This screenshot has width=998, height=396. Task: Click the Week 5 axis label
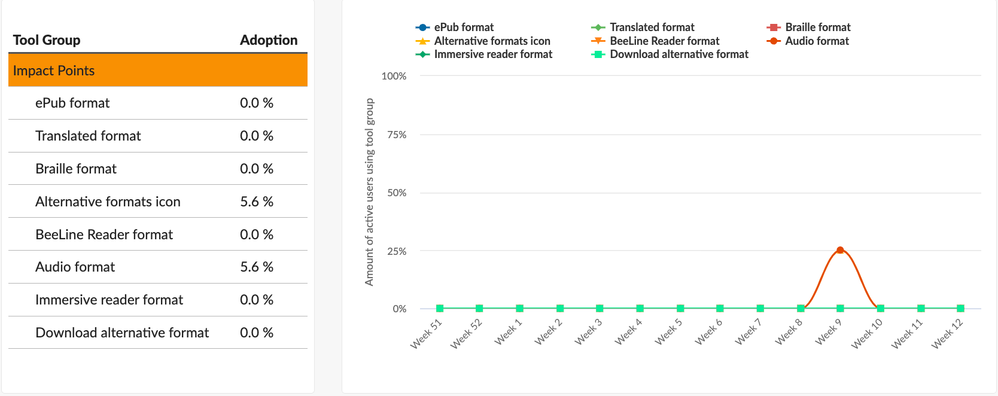tap(669, 333)
